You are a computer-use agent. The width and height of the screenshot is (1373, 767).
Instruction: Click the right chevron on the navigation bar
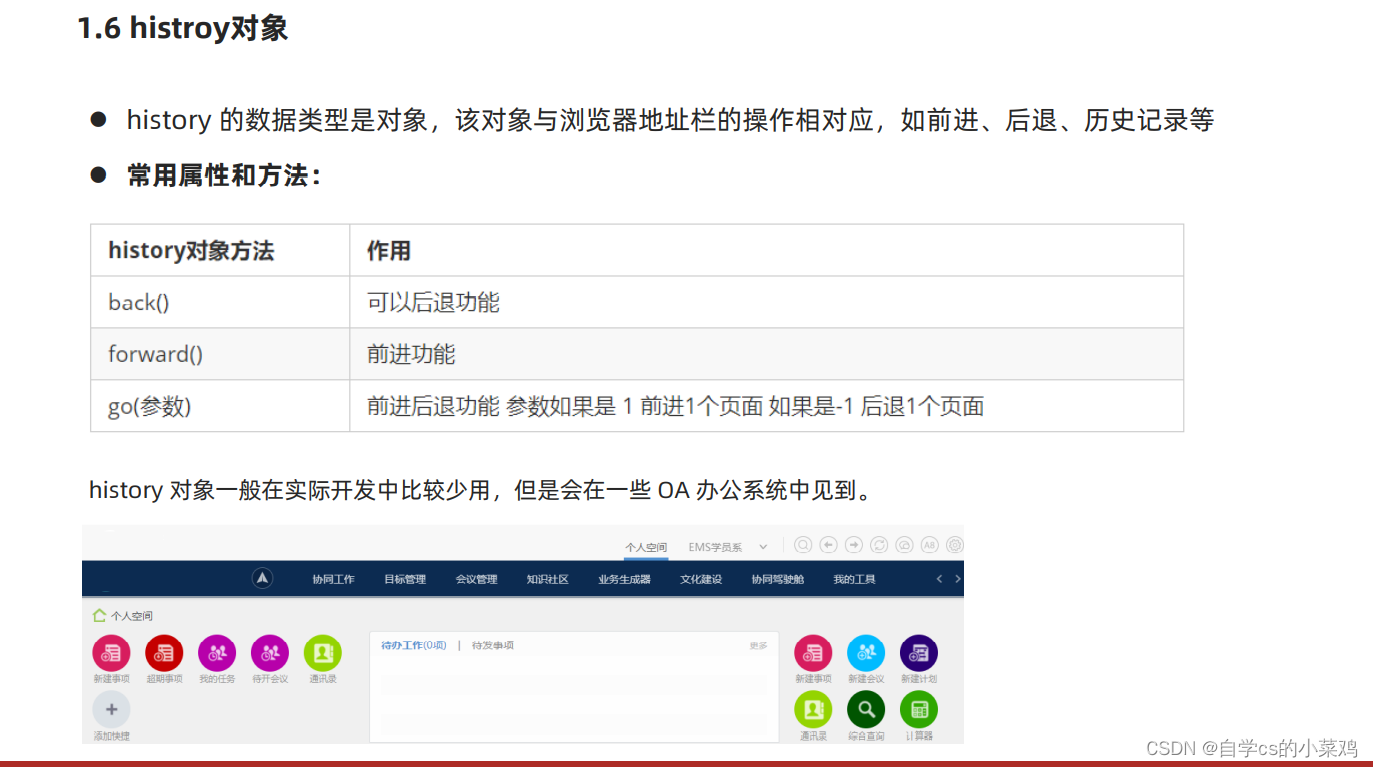coord(958,579)
